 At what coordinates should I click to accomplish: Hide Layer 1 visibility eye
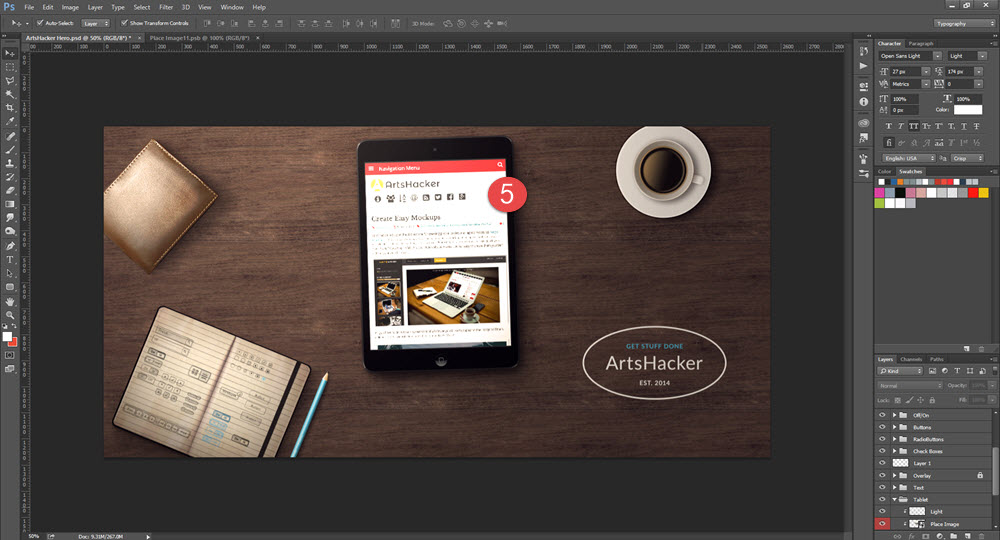pyautogui.click(x=883, y=463)
